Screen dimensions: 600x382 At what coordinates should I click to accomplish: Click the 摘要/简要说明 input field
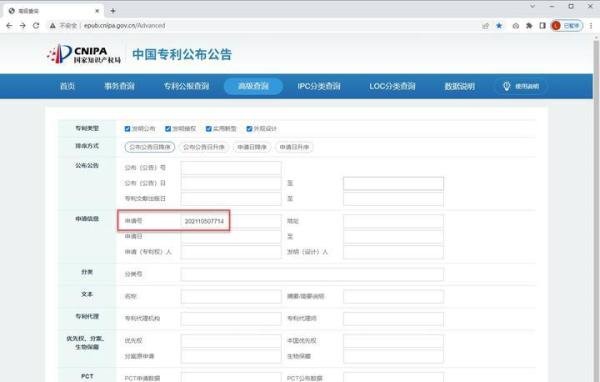pyautogui.click(x=393, y=296)
